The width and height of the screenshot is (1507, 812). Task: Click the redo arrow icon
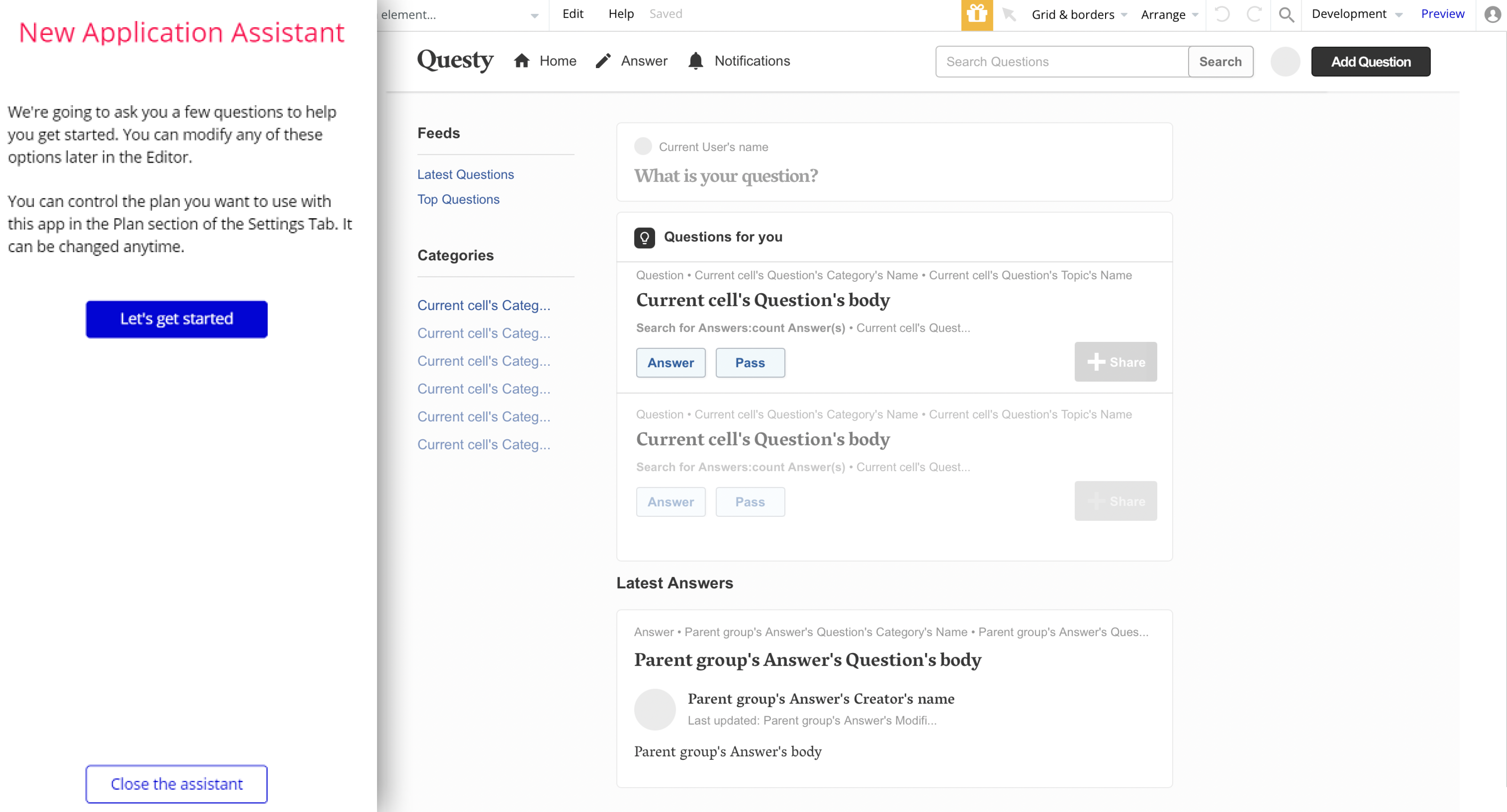(x=1253, y=14)
